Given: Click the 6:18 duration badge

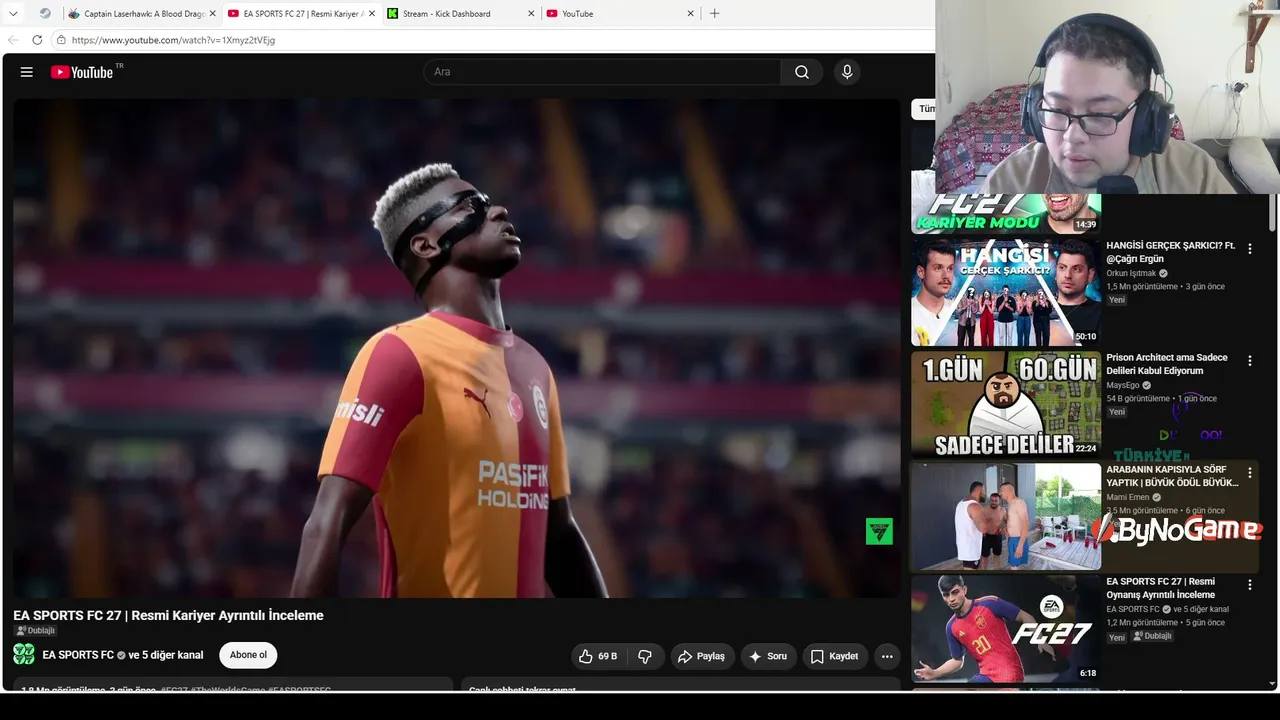Looking at the screenshot, I should (x=1088, y=673).
